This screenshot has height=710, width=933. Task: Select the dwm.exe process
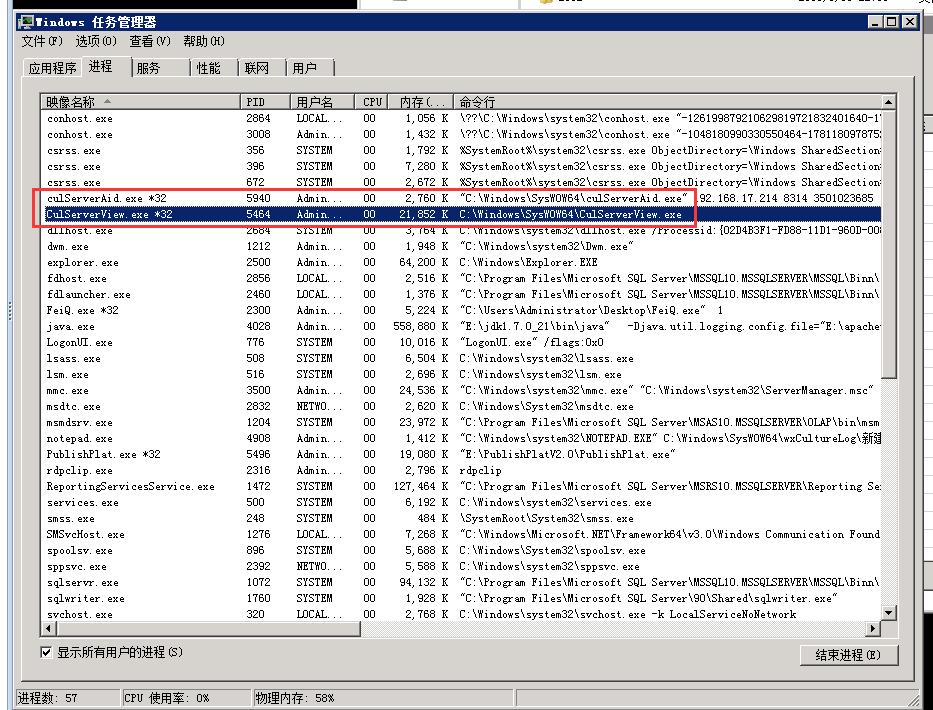(x=461, y=246)
